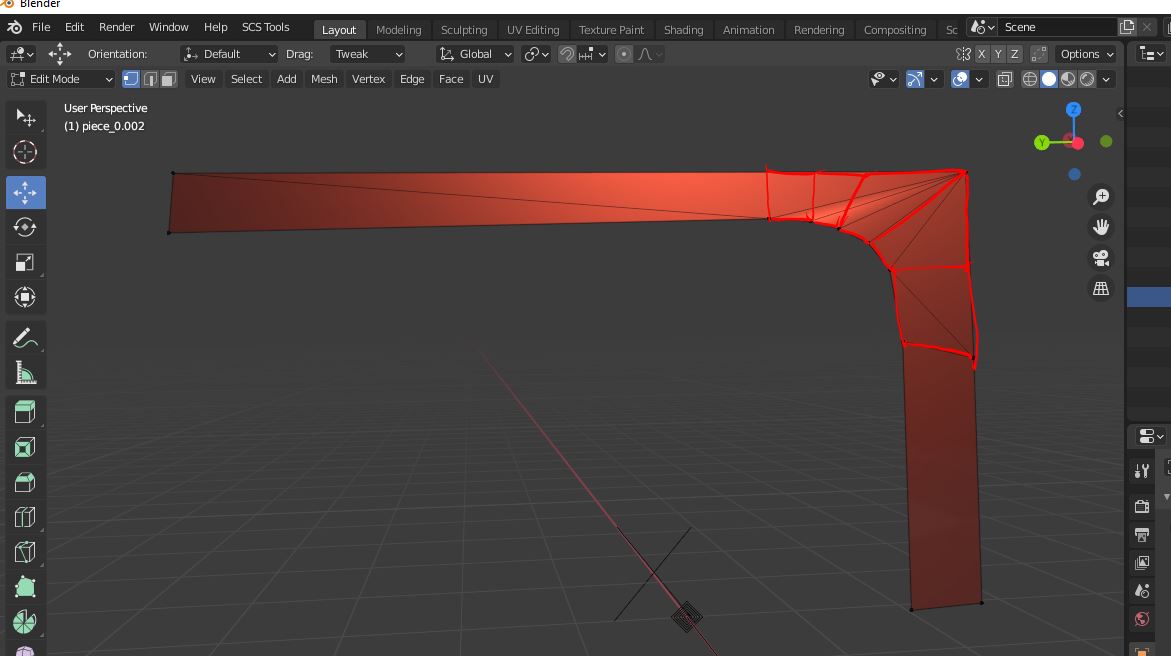Switch to rendered shading
1171x656 pixels.
pyautogui.click(x=1087, y=79)
